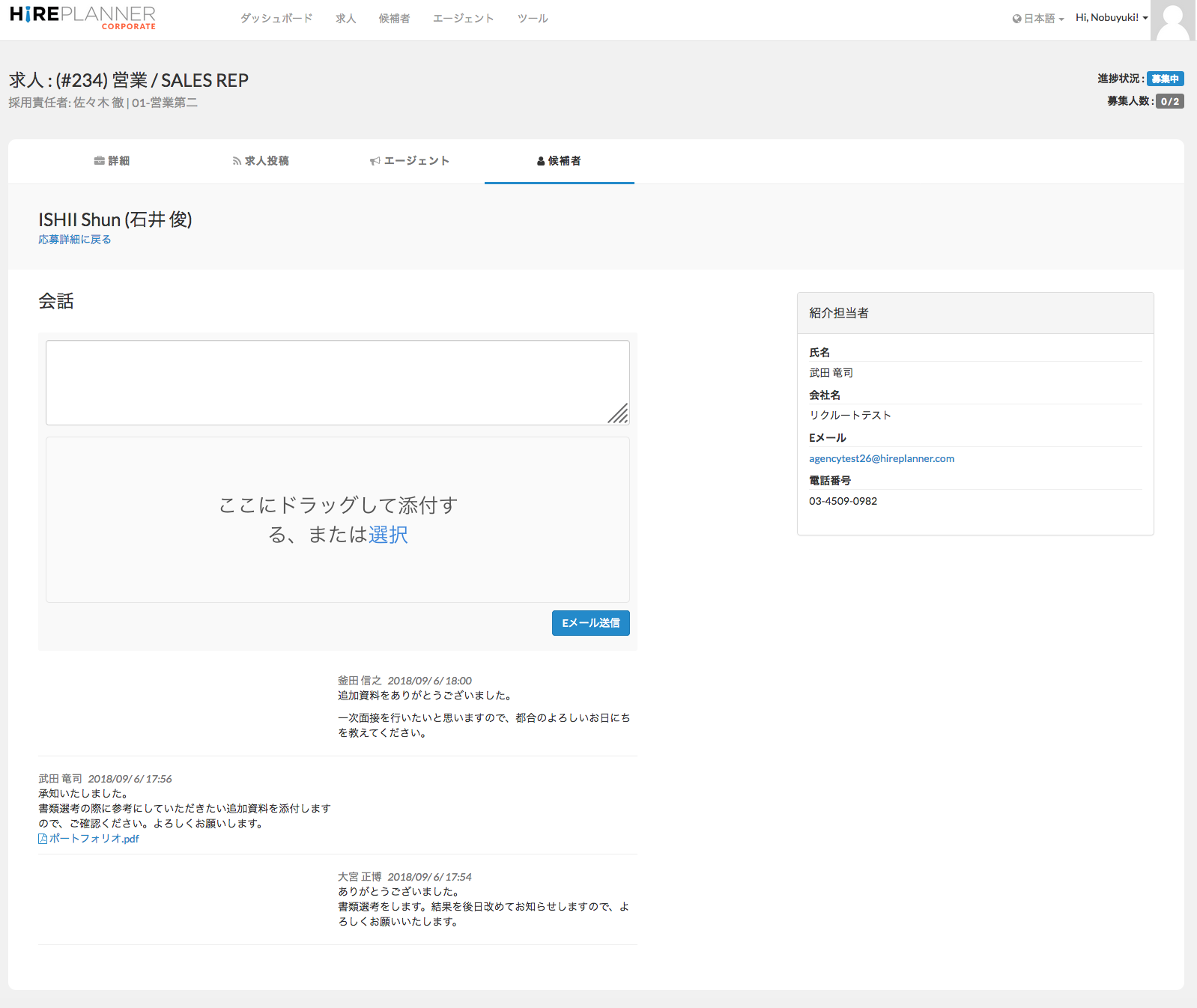1197x1008 pixels.
Task: Click the person icon on 候補者 tab
Action: click(541, 161)
